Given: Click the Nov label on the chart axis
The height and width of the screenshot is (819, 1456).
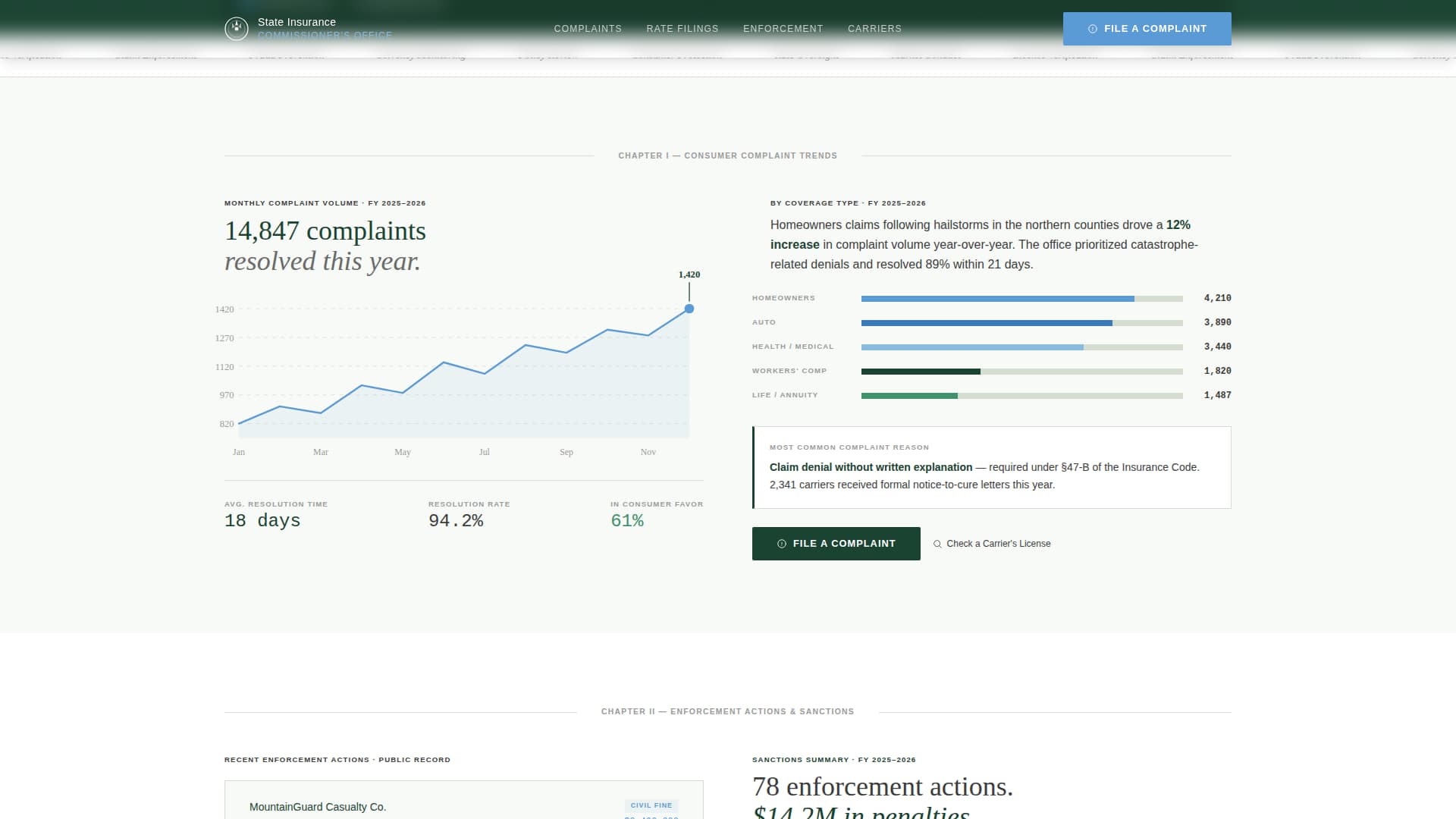Looking at the screenshot, I should coord(648,452).
